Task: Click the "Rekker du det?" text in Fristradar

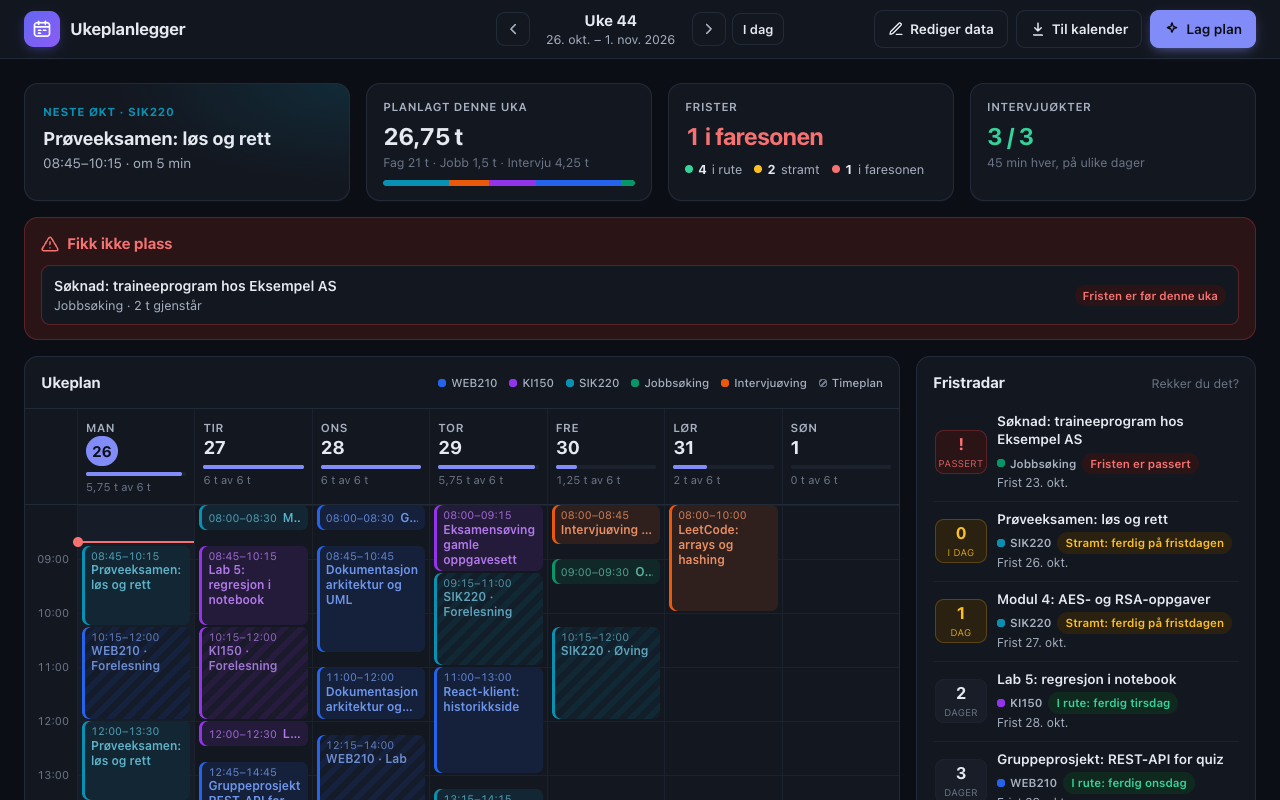Action: point(1195,383)
